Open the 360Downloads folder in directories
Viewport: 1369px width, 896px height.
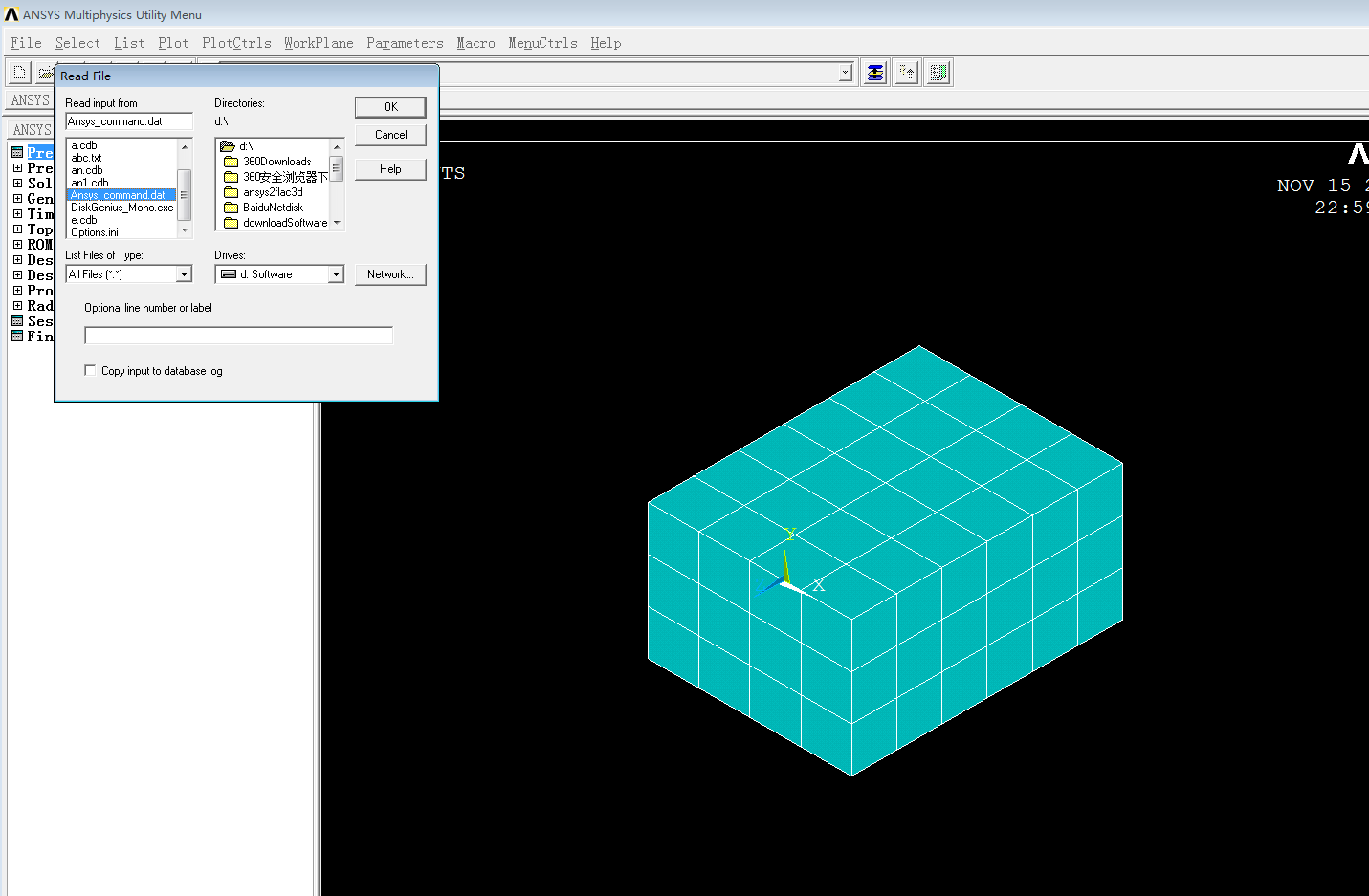coord(276,162)
